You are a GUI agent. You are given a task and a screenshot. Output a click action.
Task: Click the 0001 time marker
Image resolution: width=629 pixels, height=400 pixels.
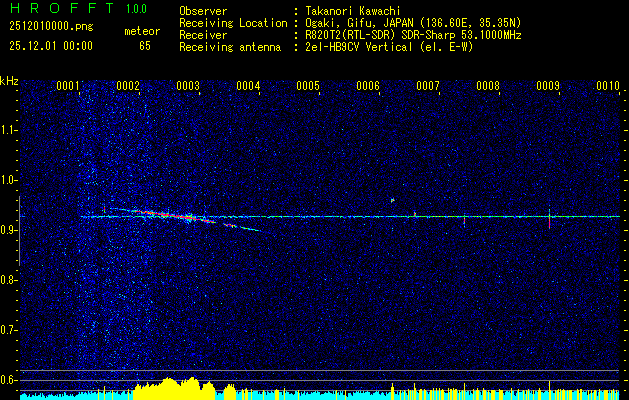[x=67, y=86]
